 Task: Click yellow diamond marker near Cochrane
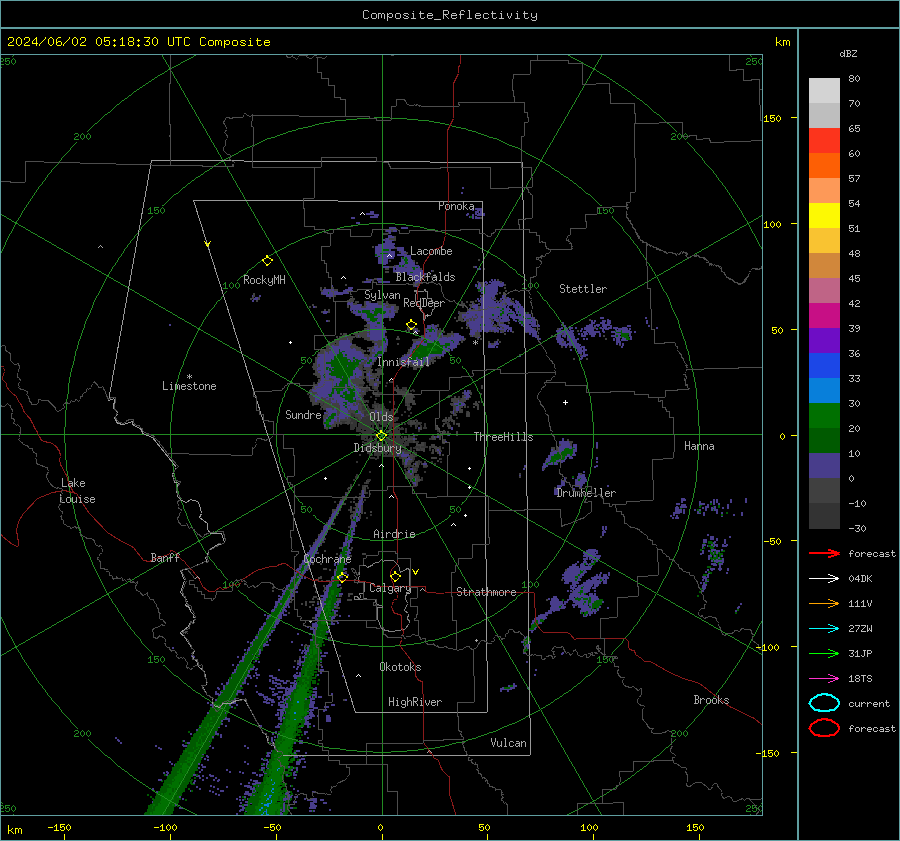(342, 577)
